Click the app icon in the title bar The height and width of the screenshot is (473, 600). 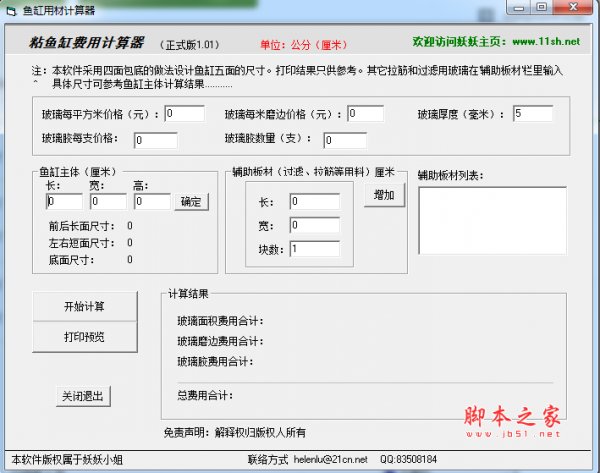(11, 11)
